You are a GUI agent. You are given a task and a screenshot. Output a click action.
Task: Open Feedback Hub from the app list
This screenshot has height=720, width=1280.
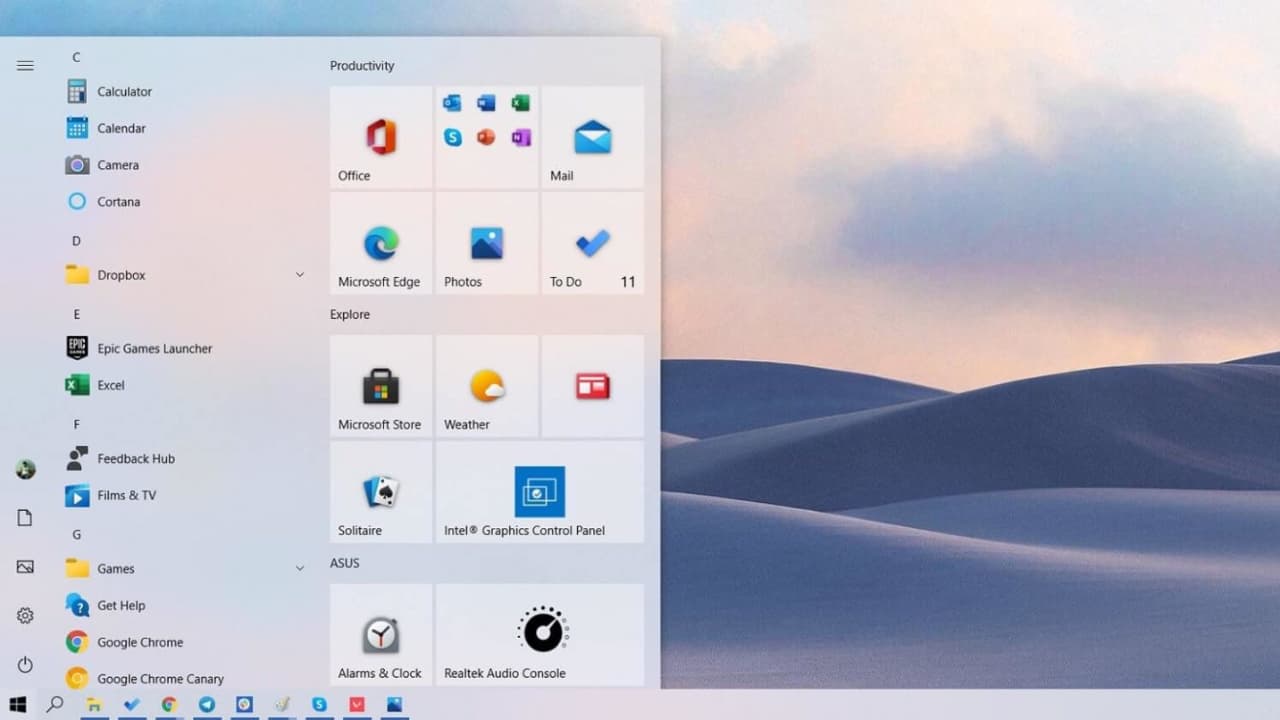[x=185, y=459]
